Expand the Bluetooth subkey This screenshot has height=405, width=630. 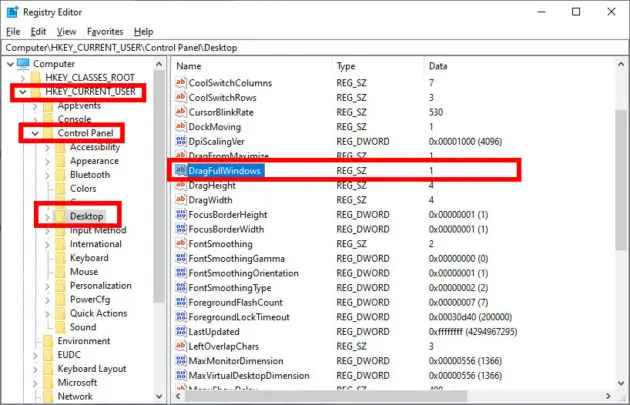(47, 175)
